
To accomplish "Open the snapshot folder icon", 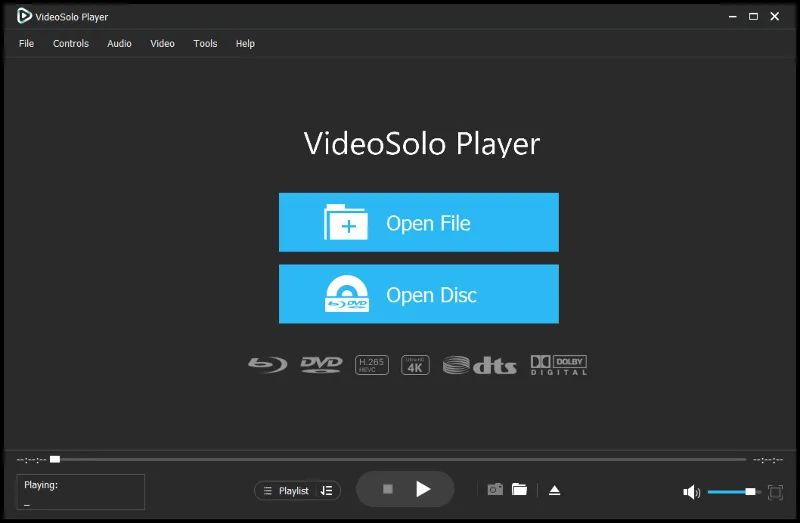I will click(x=519, y=489).
